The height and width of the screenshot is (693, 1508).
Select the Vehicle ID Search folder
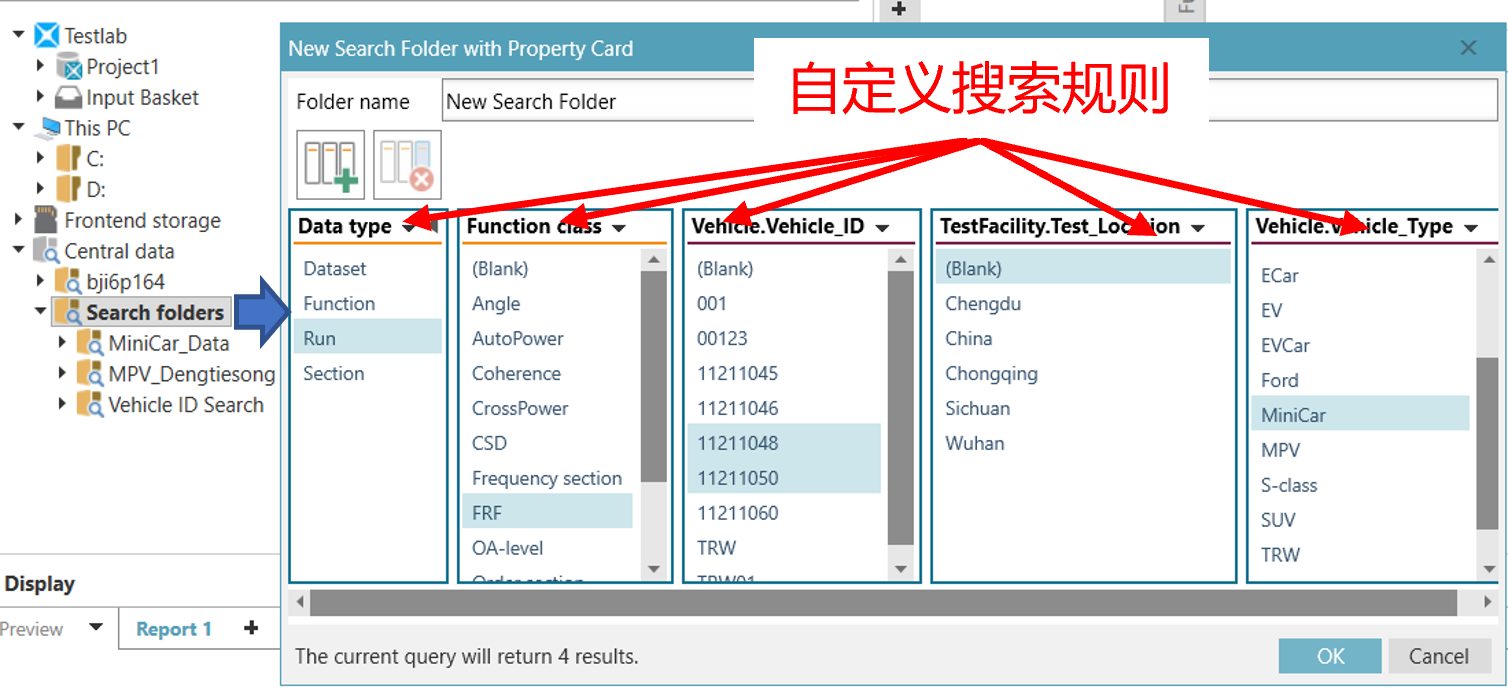(x=185, y=405)
